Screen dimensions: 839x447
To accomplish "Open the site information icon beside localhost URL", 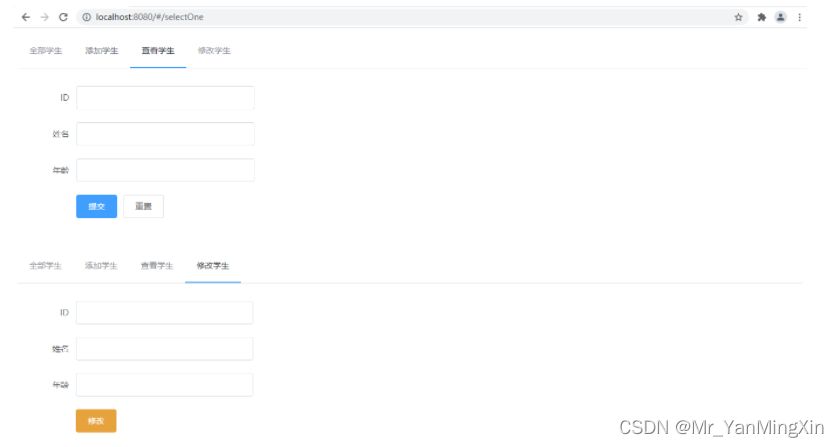I will coord(87,17).
